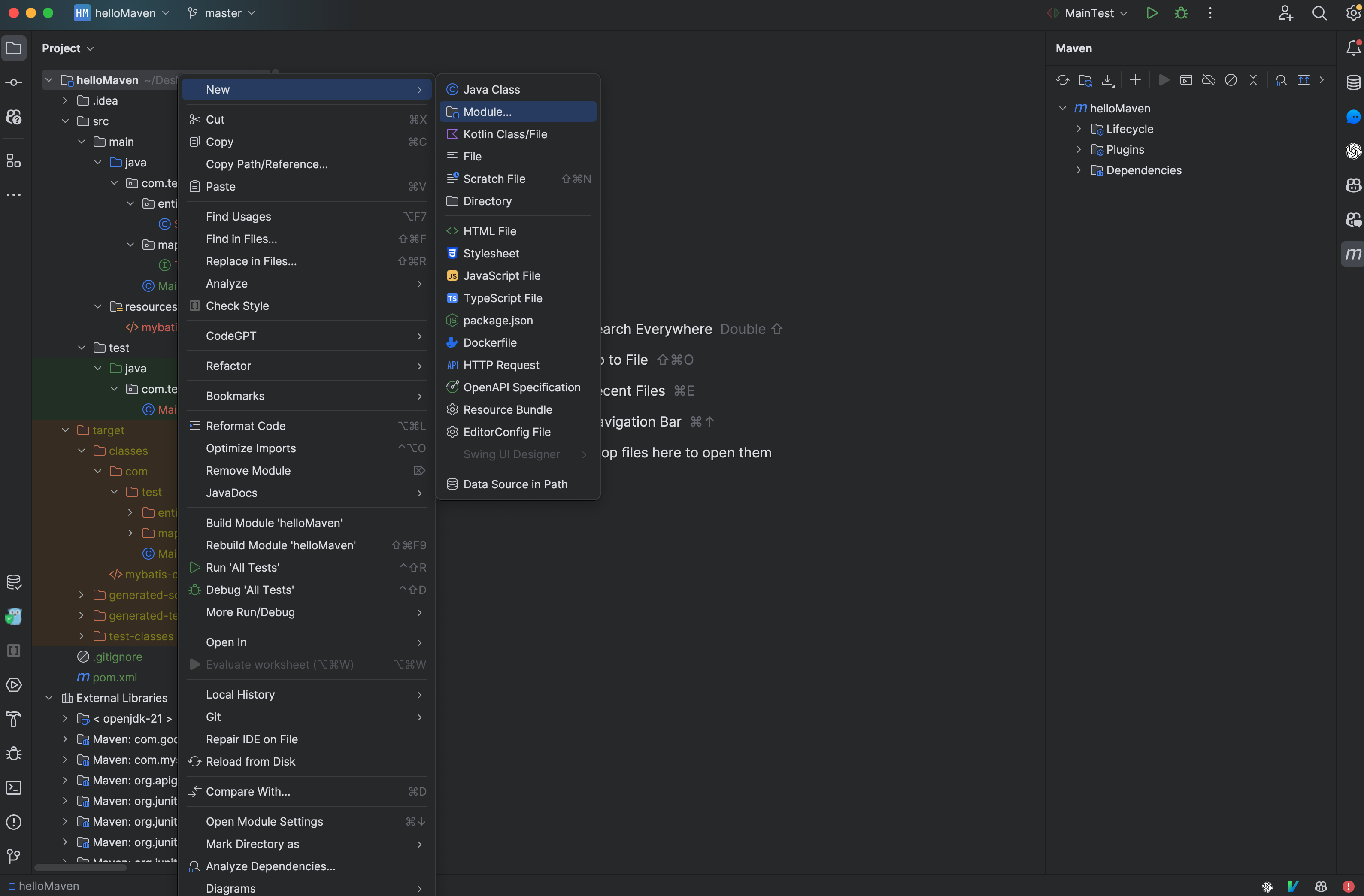Download sources and documentation for Maven

coord(1107,80)
